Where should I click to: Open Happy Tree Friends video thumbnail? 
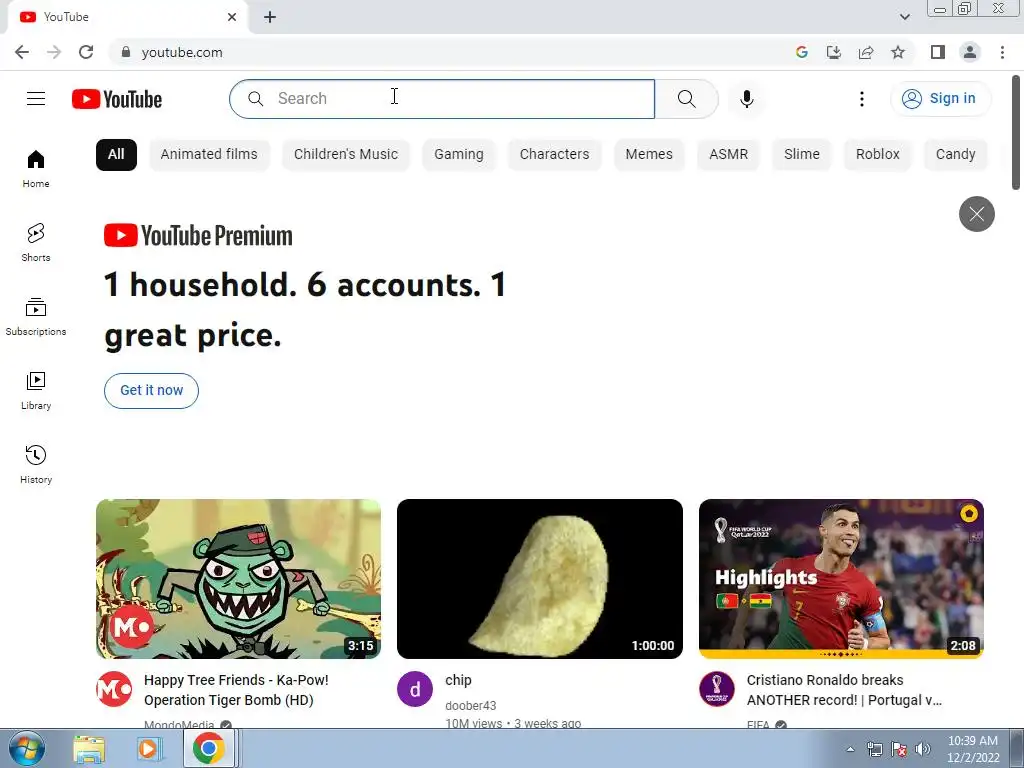tap(238, 579)
